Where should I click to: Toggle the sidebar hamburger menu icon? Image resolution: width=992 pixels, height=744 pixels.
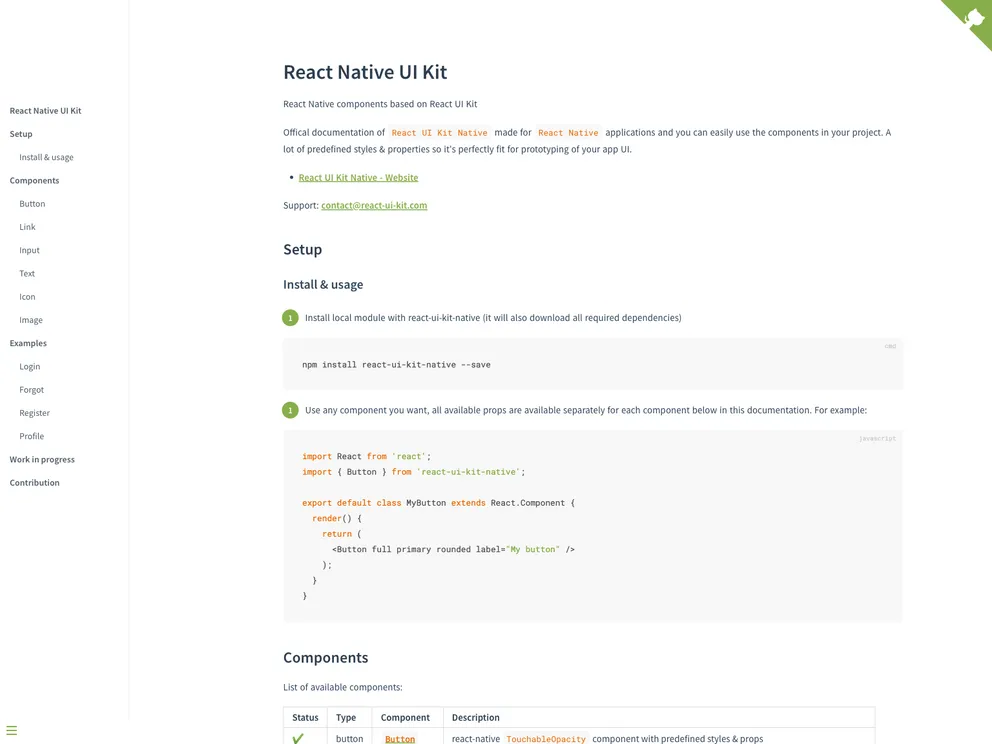pos(12,731)
